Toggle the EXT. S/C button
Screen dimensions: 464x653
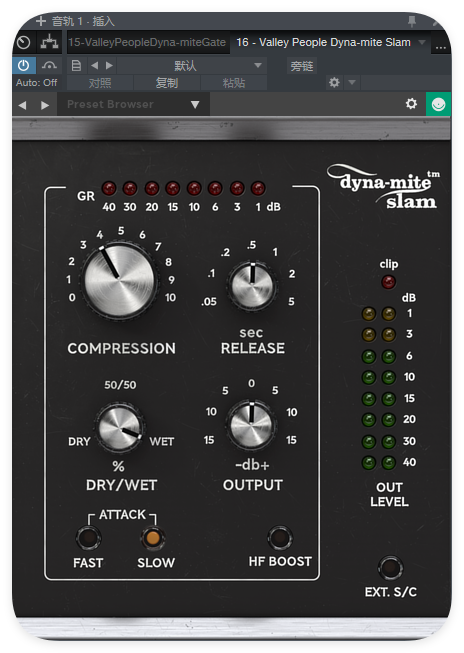[x=390, y=568]
